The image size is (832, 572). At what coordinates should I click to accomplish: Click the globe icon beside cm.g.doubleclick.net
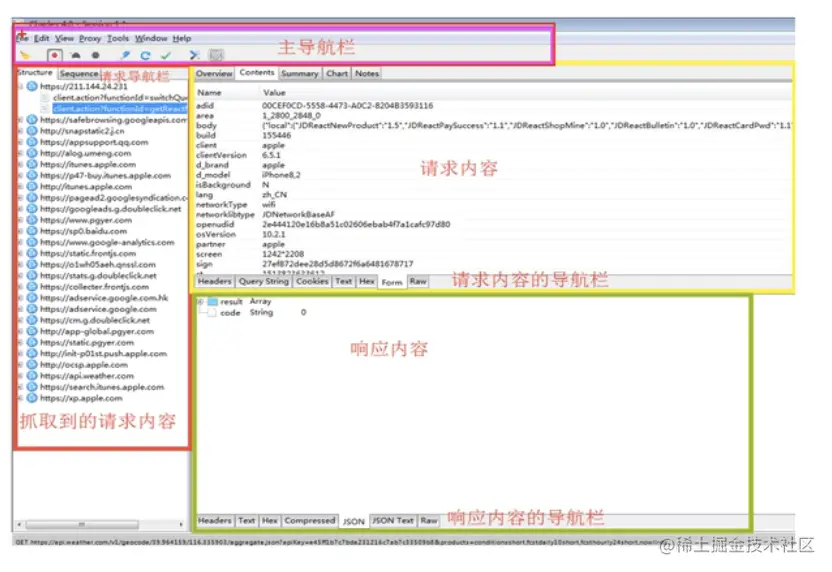point(32,320)
